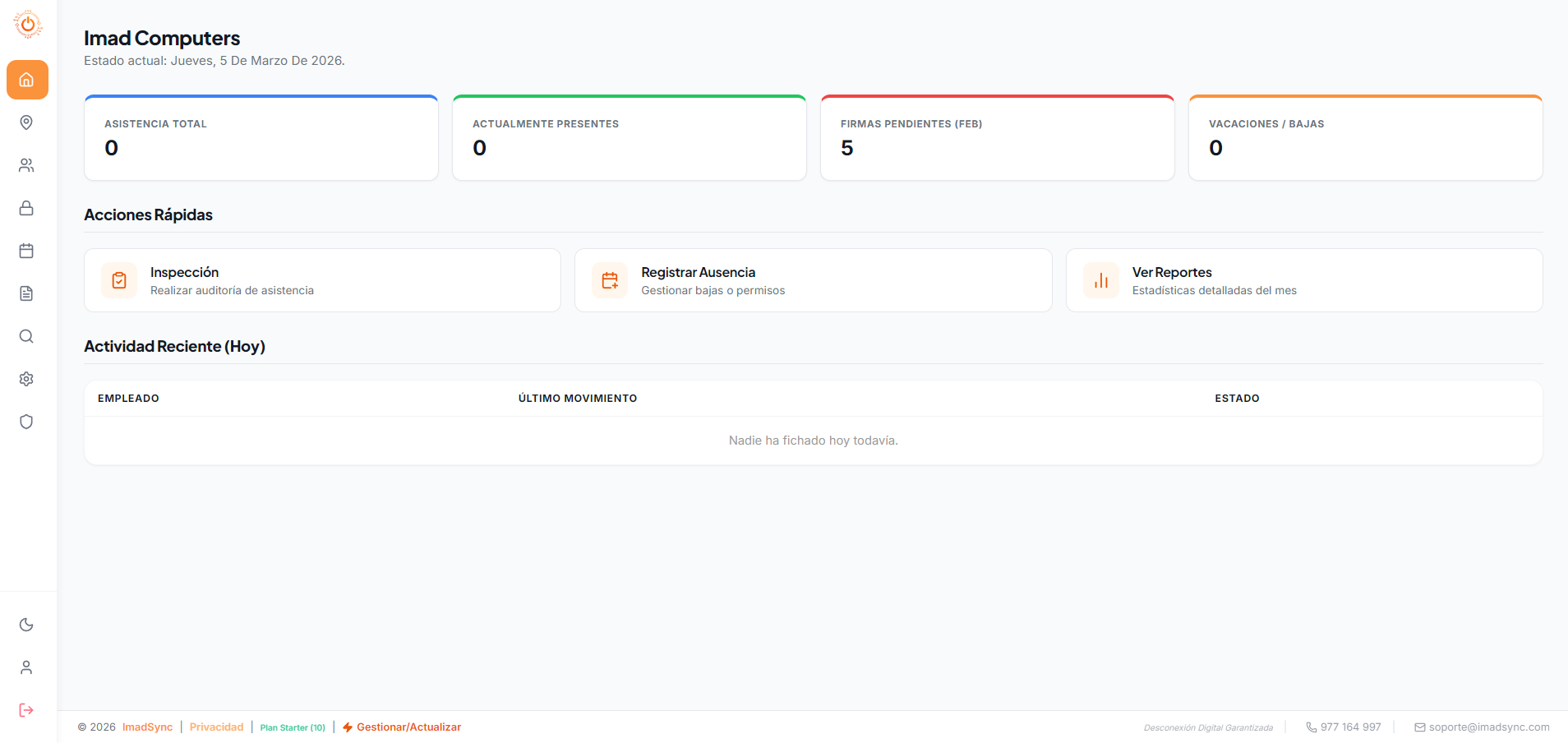Click the Ver Reportes chart icon
Viewport: 1568px width, 743px height.
click(1101, 280)
